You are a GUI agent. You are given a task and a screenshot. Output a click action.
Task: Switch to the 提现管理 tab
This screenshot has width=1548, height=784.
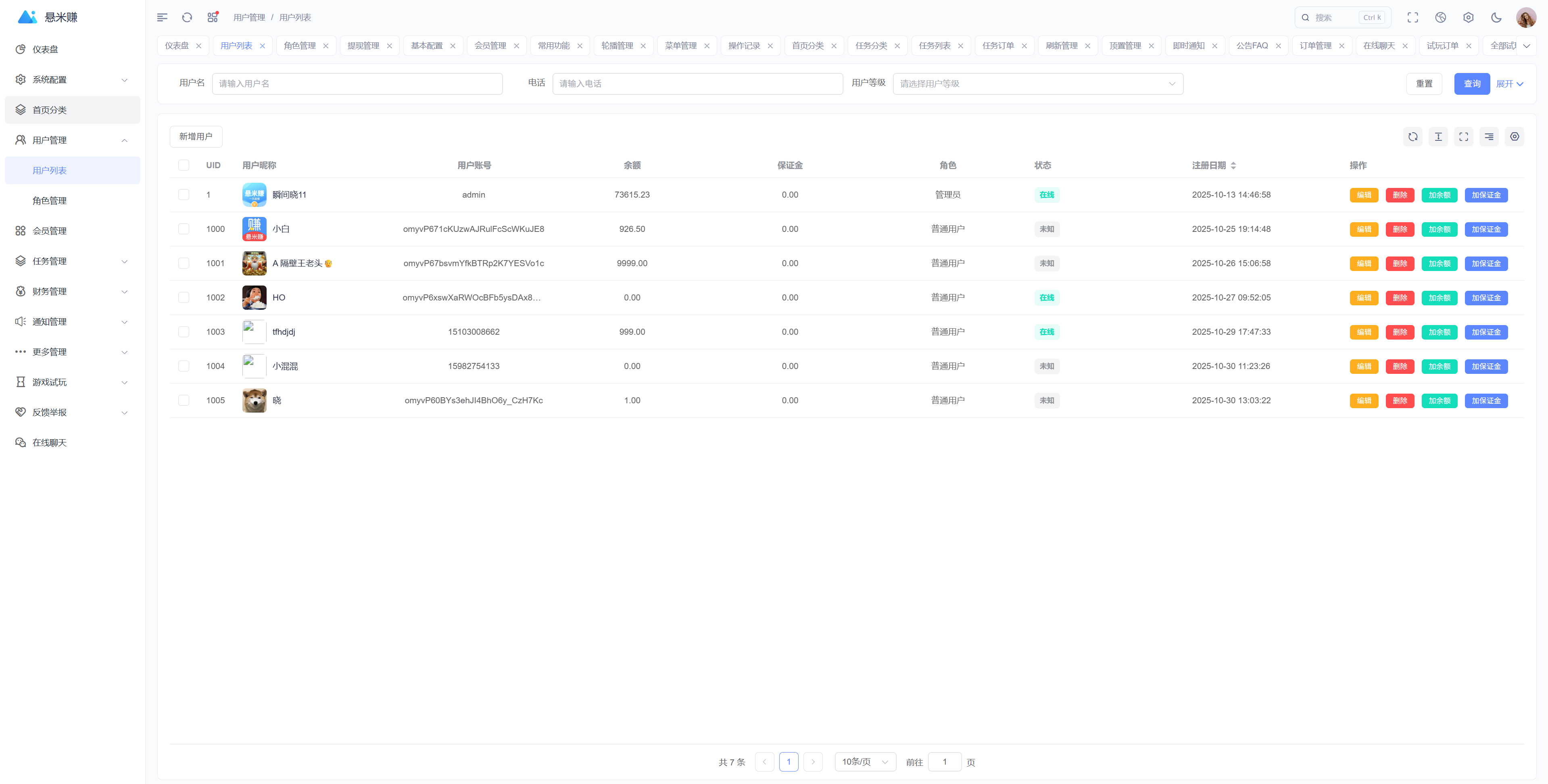[363, 46]
